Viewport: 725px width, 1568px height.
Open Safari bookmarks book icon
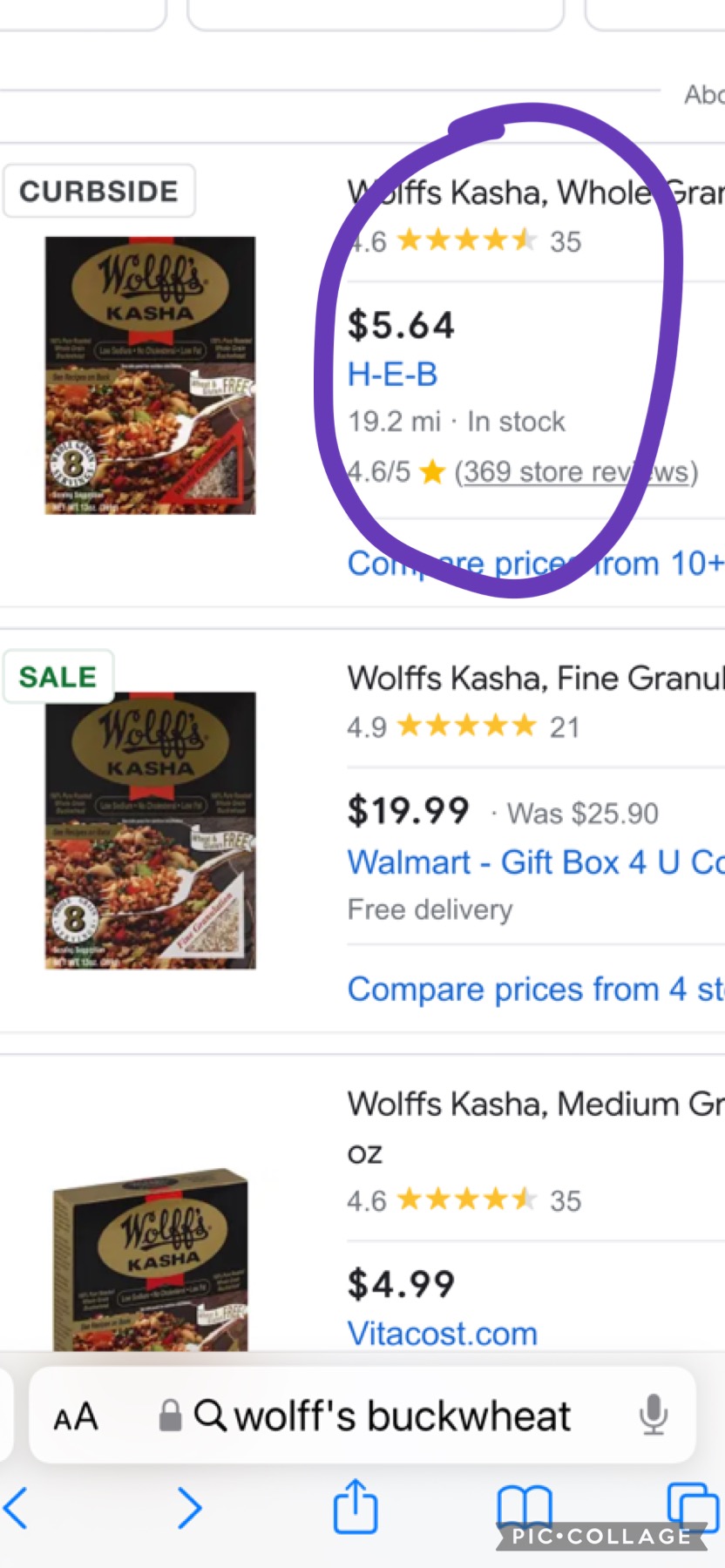pos(524,1506)
